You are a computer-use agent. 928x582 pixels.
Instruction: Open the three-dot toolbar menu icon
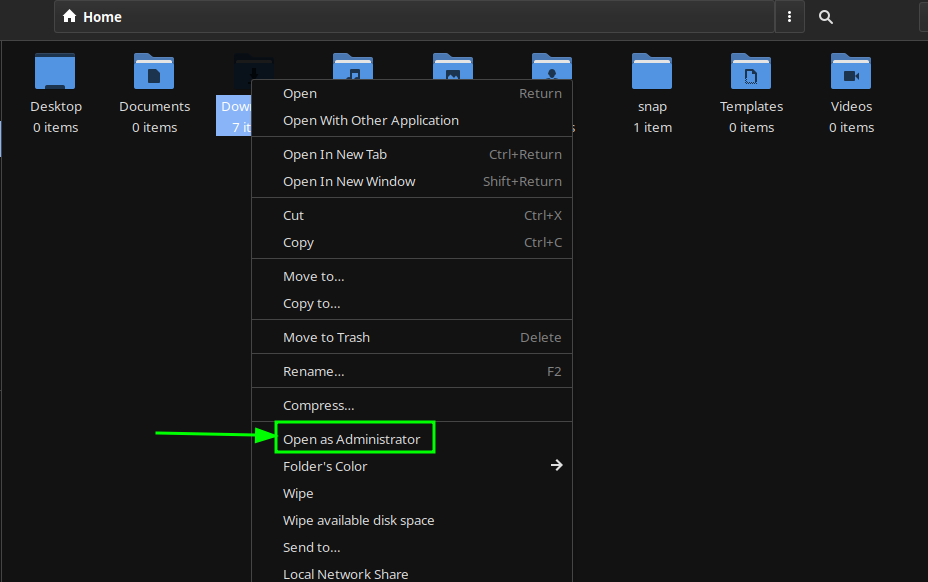[x=789, y=16]
